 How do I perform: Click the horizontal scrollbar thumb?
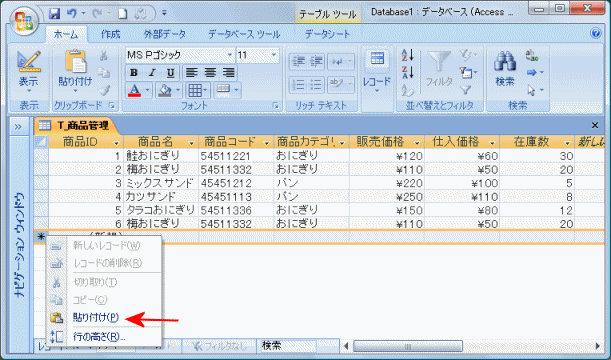coord(408,346)
